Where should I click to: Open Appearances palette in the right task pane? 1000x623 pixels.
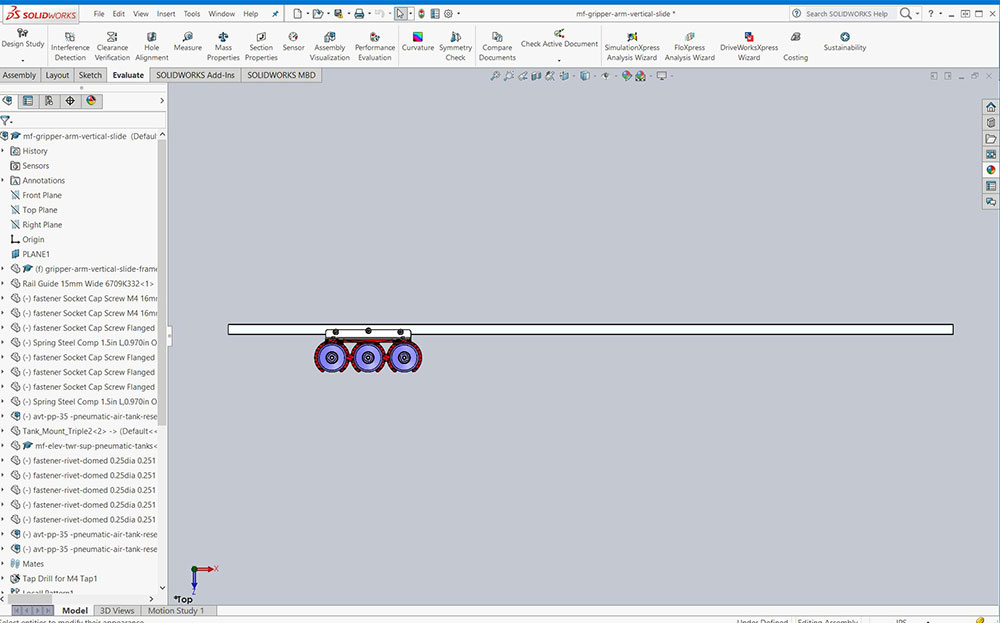click(x=991, y=170)
